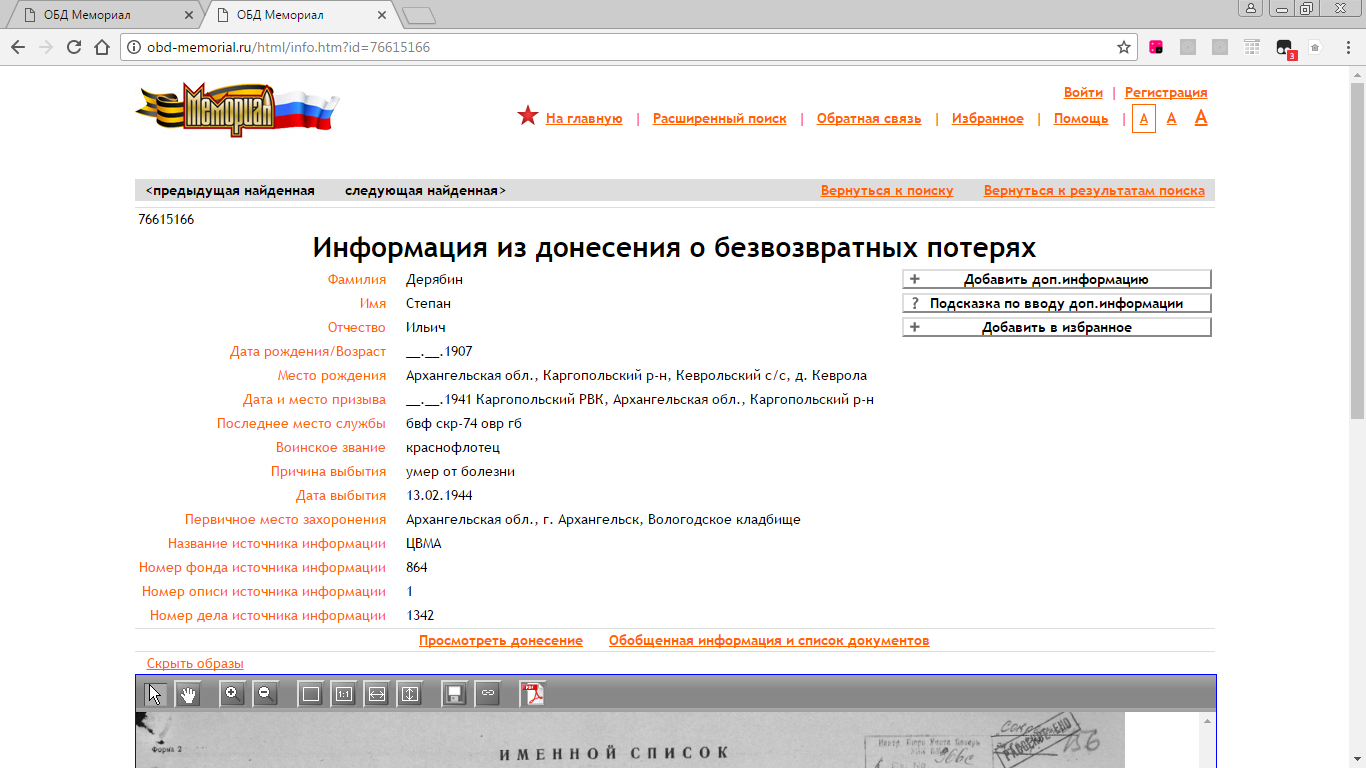The image size is (1366, 768).
Task: Click case number value 1342
Action: tap(420, 615)
